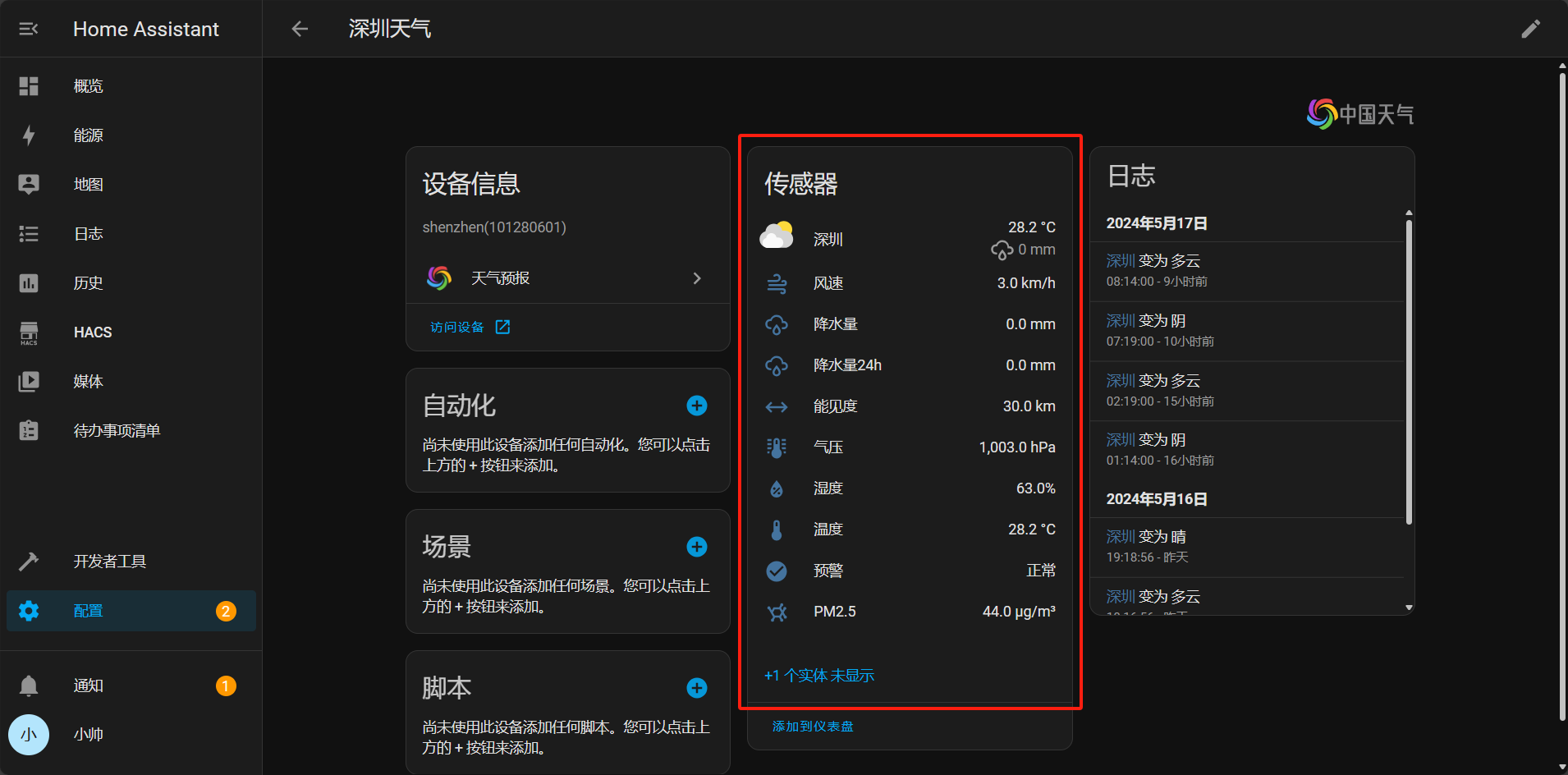Select the 44.0 µg/m³ PM2.5 value
The width and height of the screenshot is (1568, 775).
tap(1019, 612)
